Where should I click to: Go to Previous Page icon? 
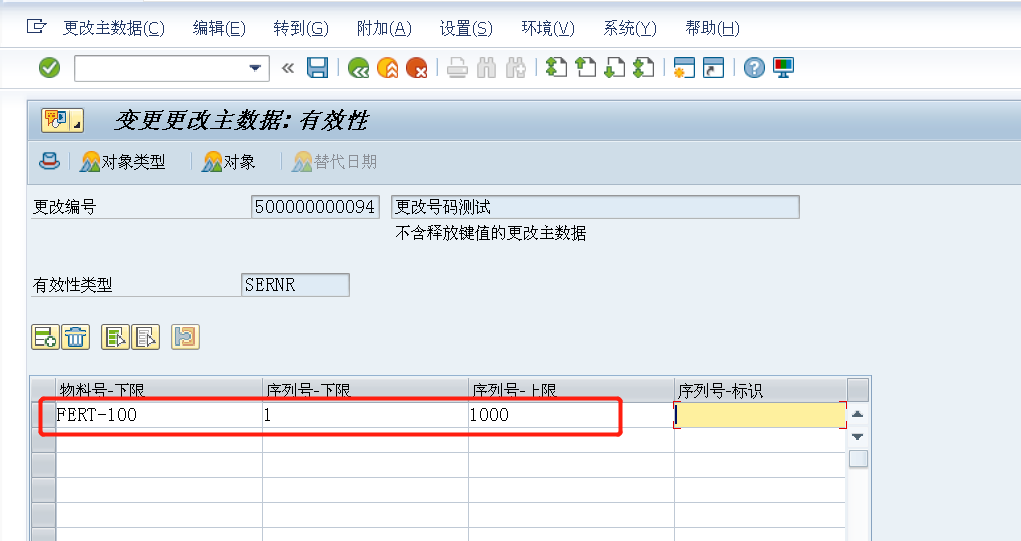[x=585, y=68]
